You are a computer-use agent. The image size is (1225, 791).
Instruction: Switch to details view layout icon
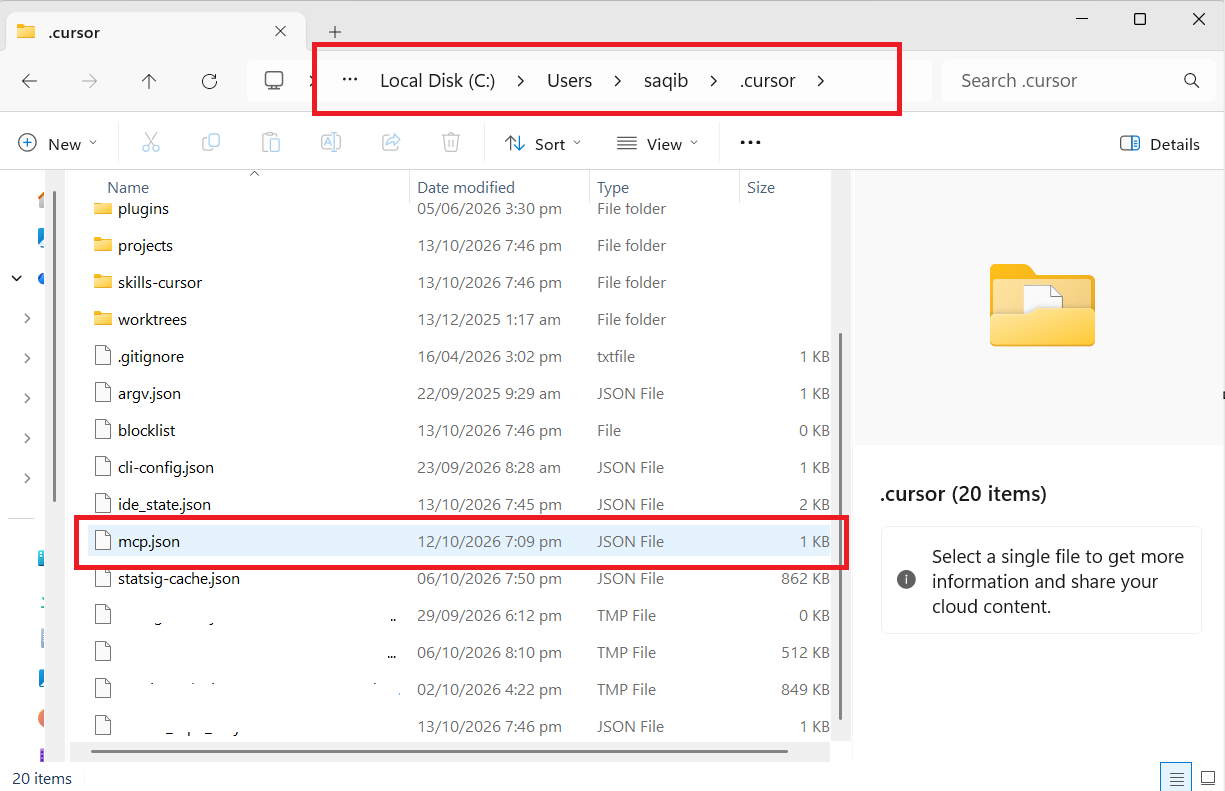1177,777
